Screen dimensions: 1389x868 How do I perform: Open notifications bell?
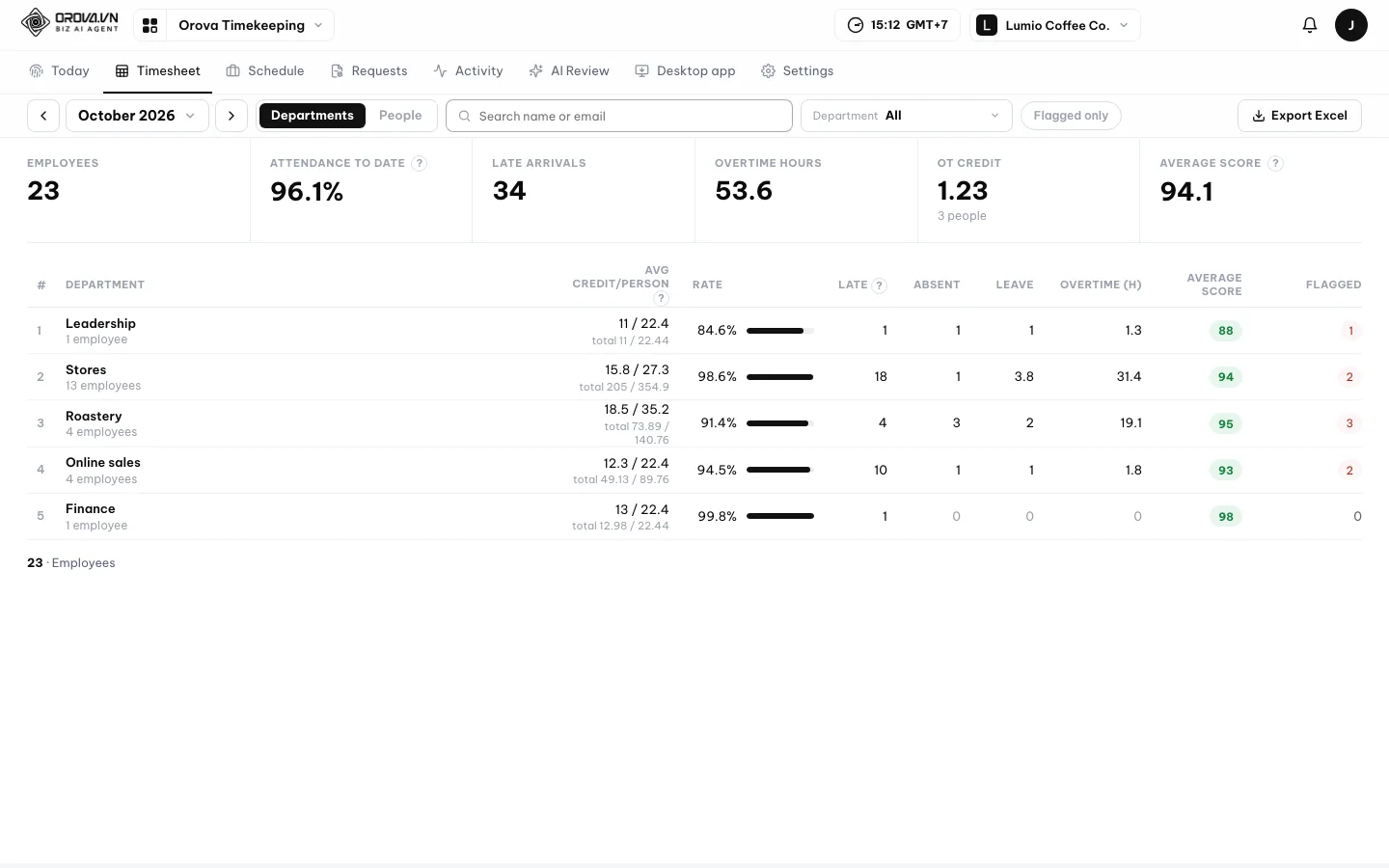pyautogui.click(x=1309, y=25)
